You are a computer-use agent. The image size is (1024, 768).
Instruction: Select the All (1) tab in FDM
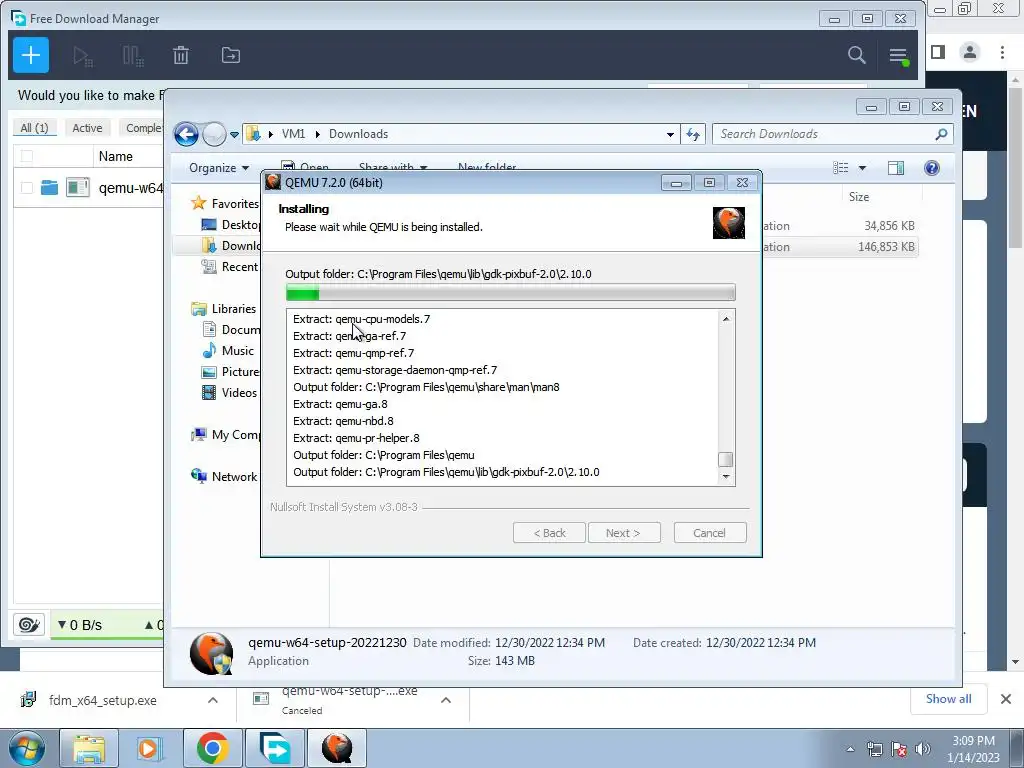35,128
